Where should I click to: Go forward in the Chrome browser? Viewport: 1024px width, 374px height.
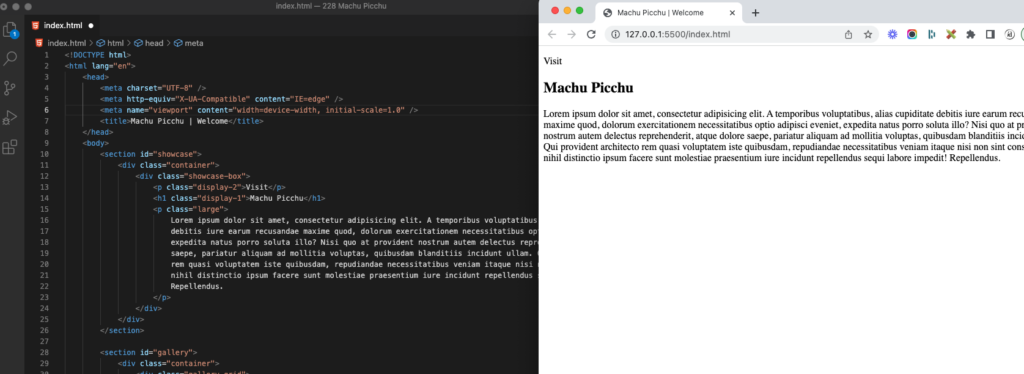coord(571,35)
